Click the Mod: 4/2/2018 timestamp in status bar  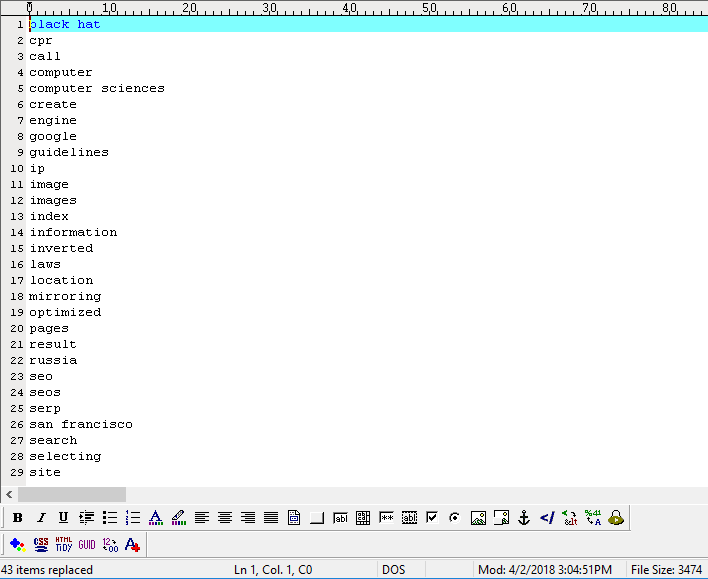pyautogui.click(x=545, y=570)
